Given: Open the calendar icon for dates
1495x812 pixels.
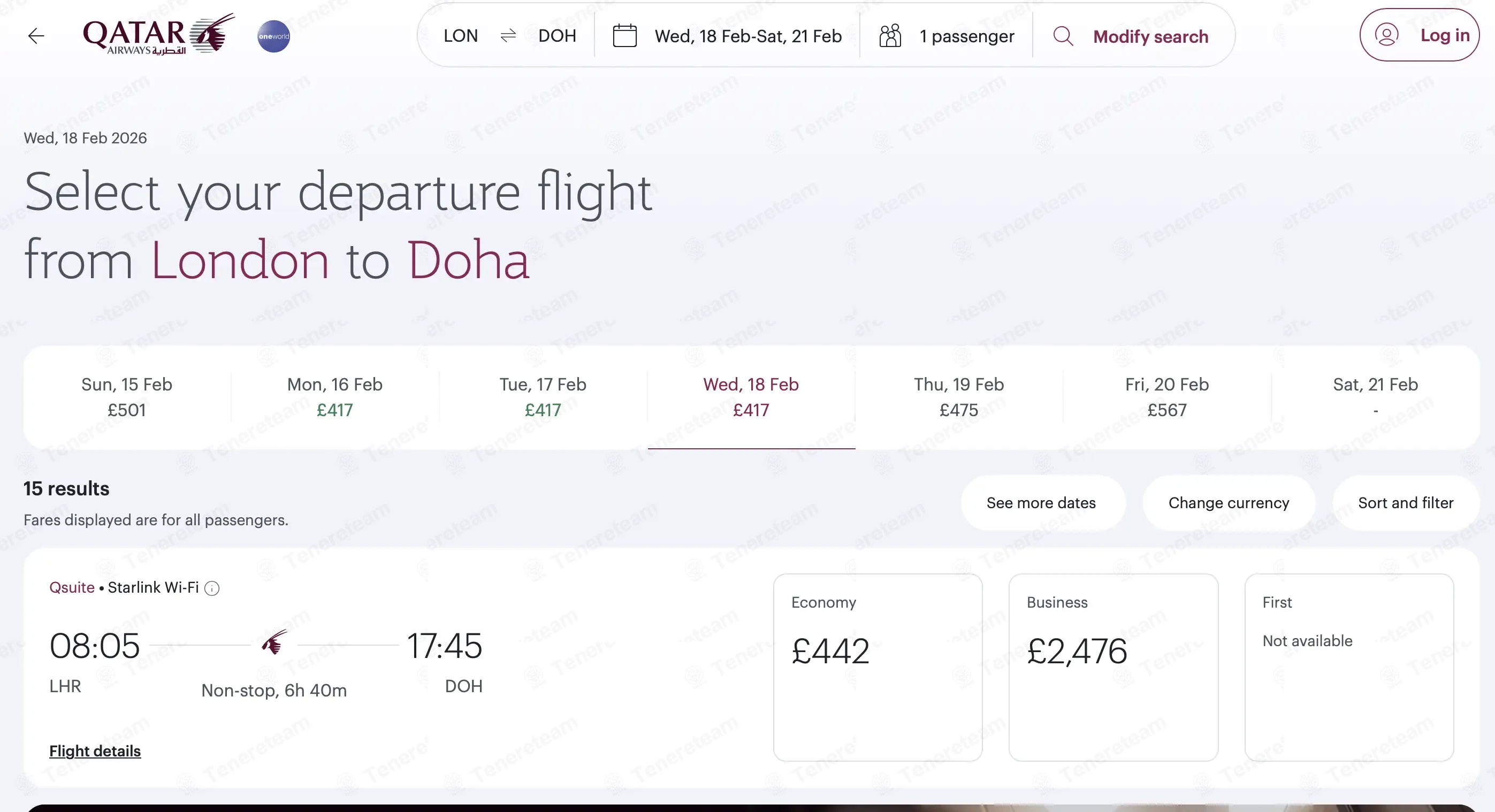Looking at the screenshot, I should (624, 36).
